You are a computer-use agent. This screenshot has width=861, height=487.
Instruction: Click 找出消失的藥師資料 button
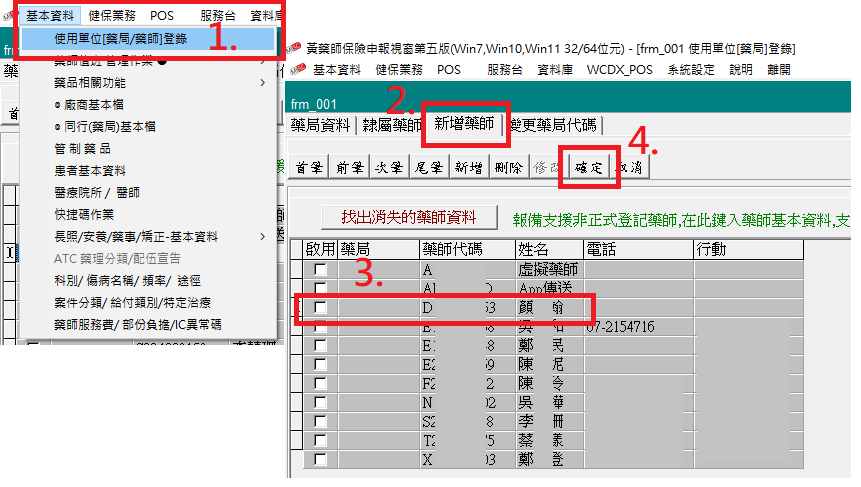(x=409, y=217)
